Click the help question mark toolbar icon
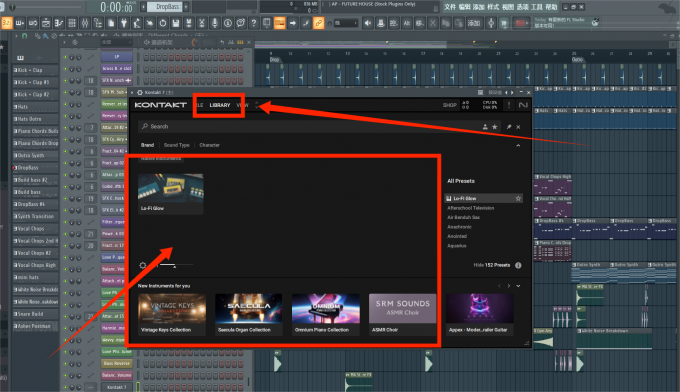This screenshot has height=392, width=680. (254, 23)
